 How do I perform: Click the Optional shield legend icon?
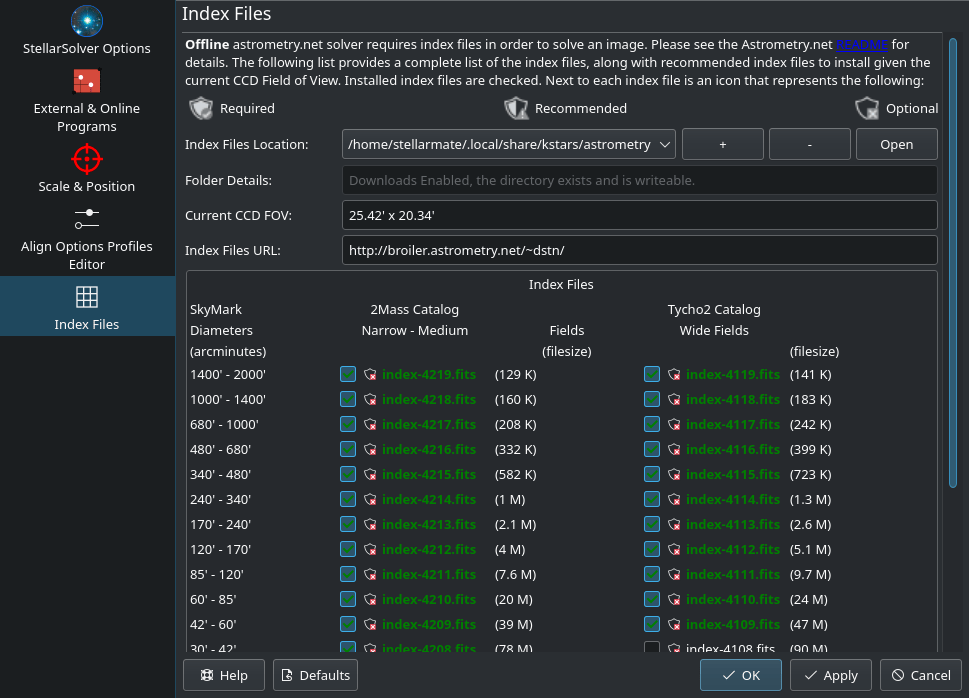867,108
